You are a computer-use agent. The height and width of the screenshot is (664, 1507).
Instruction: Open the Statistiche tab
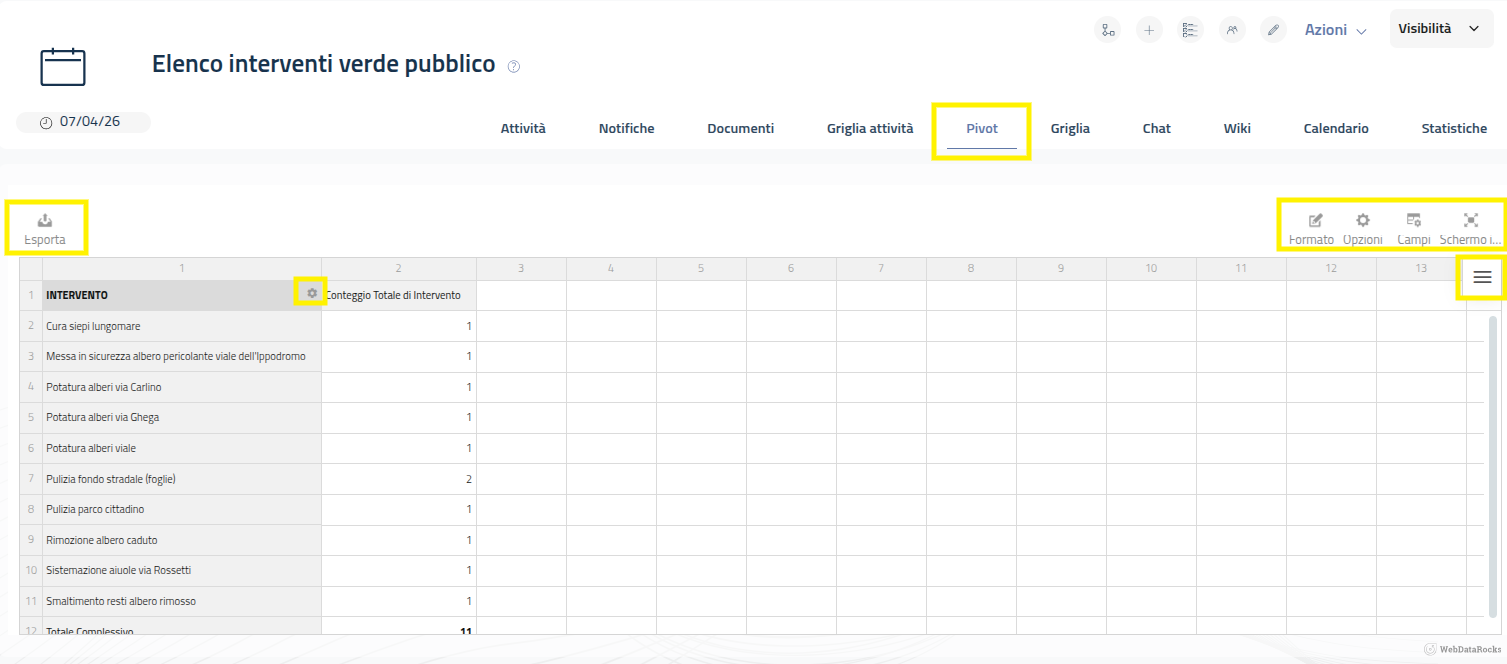pos(1453,128)
